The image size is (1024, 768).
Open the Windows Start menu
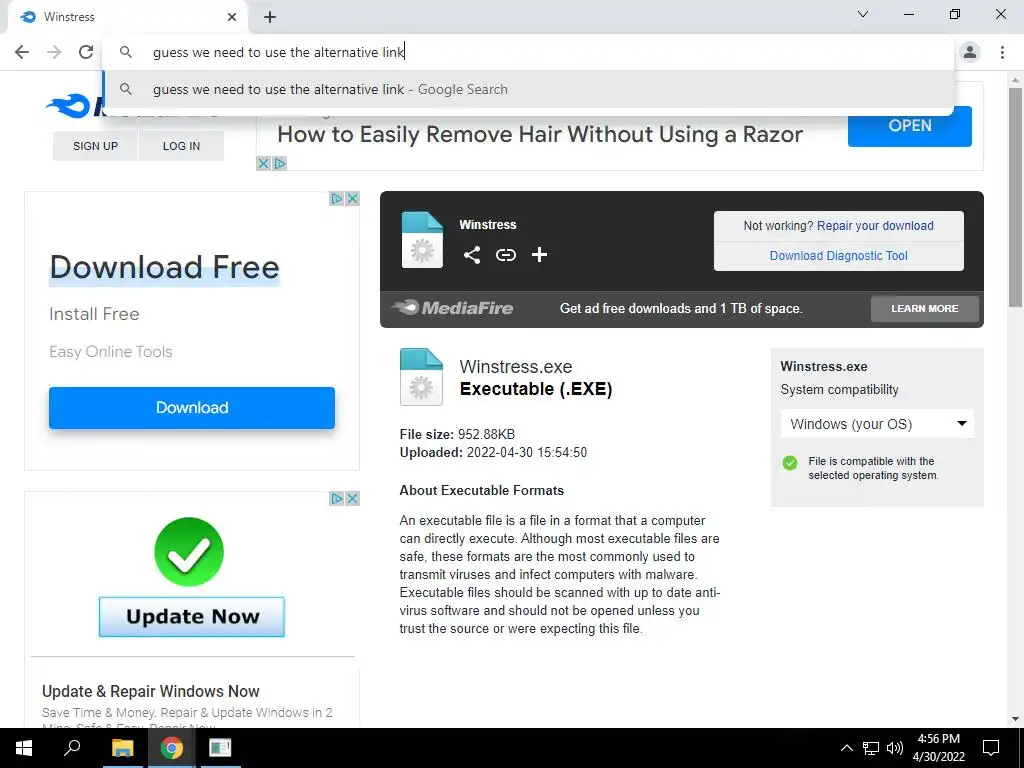click(24, 748)
